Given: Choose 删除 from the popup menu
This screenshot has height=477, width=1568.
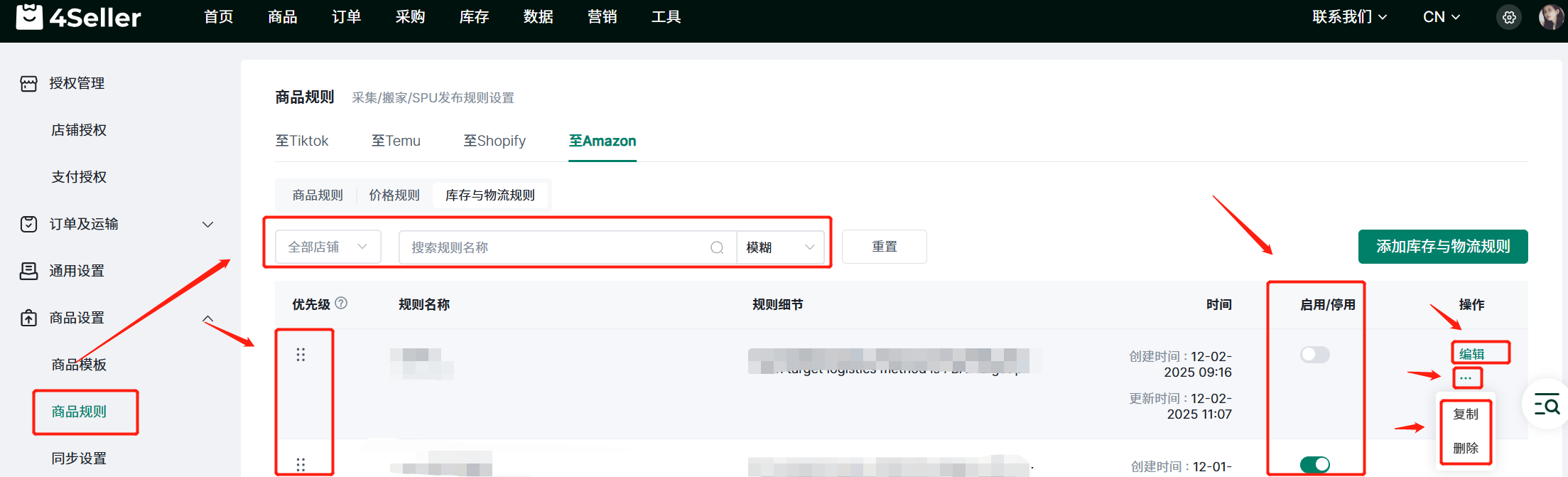Looking at the screenshot, I should click(1465, 448).
